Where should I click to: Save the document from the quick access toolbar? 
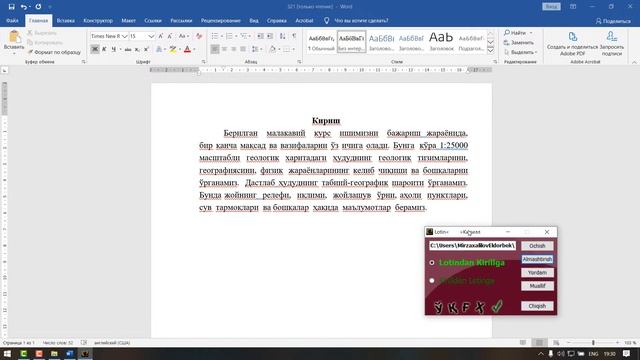pyautogui.click(x=11, y=7)
